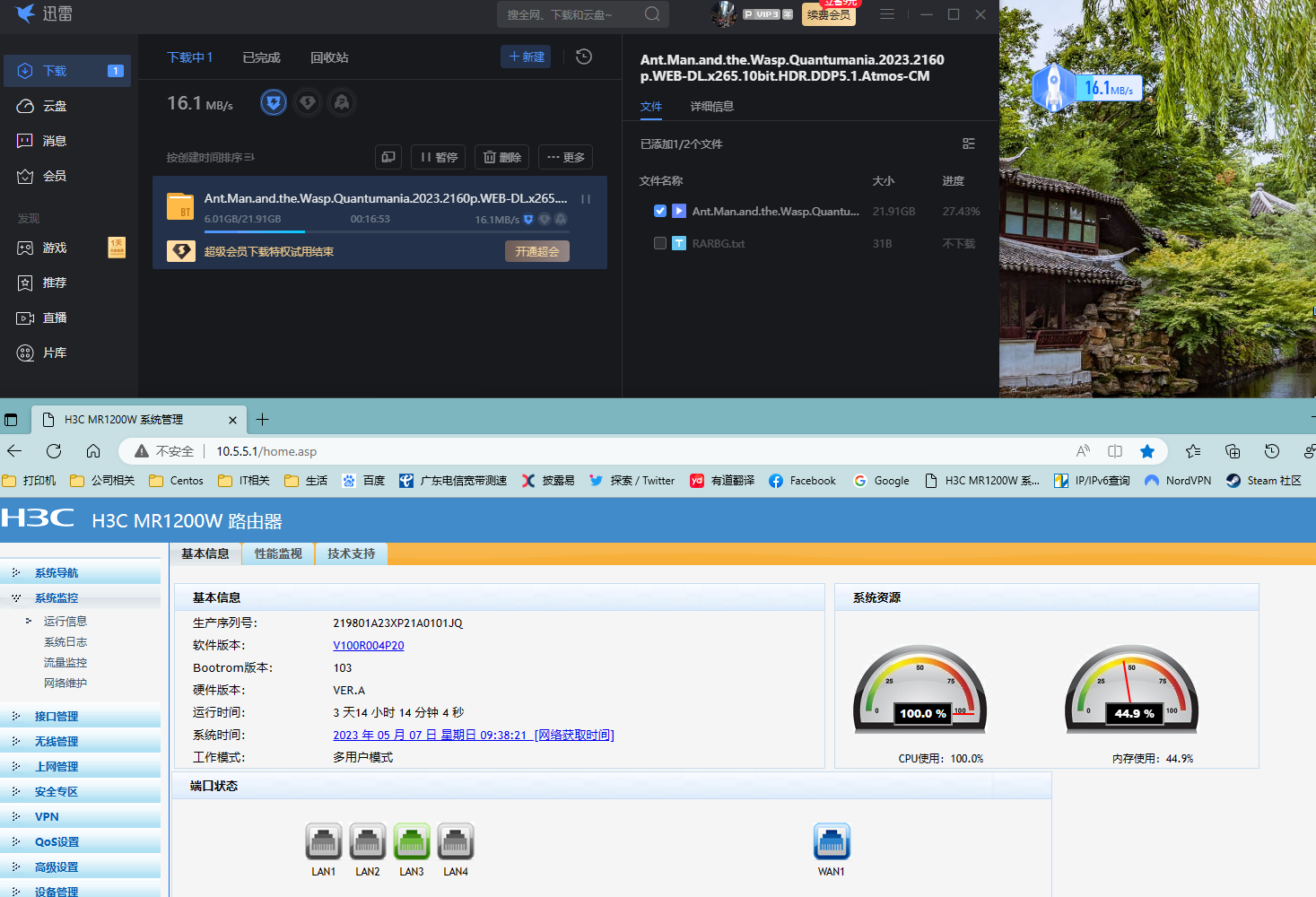
Task: Open the browser favorites list icon
Action: pos(1193,451)
